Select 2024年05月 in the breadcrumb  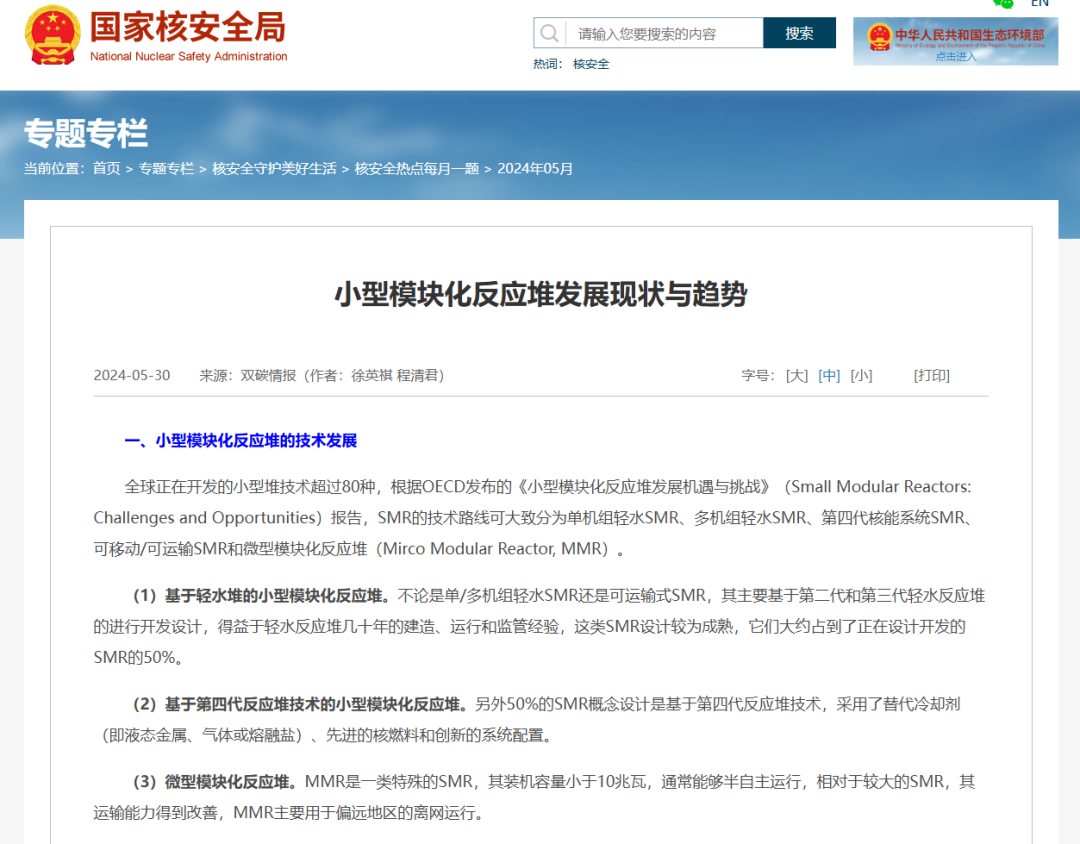[535, 169]
